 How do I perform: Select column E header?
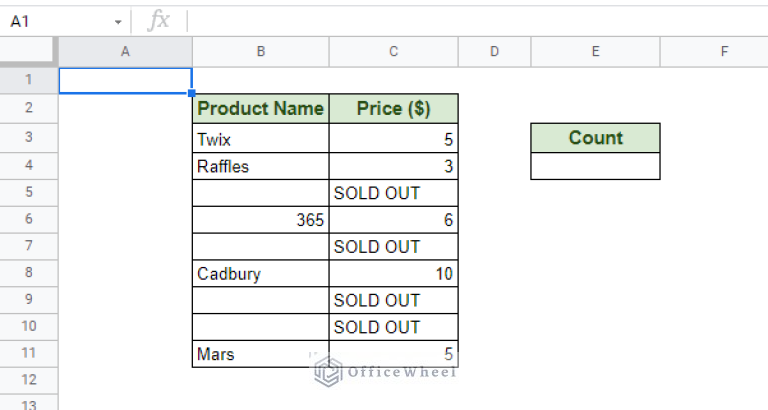(596, 51)
